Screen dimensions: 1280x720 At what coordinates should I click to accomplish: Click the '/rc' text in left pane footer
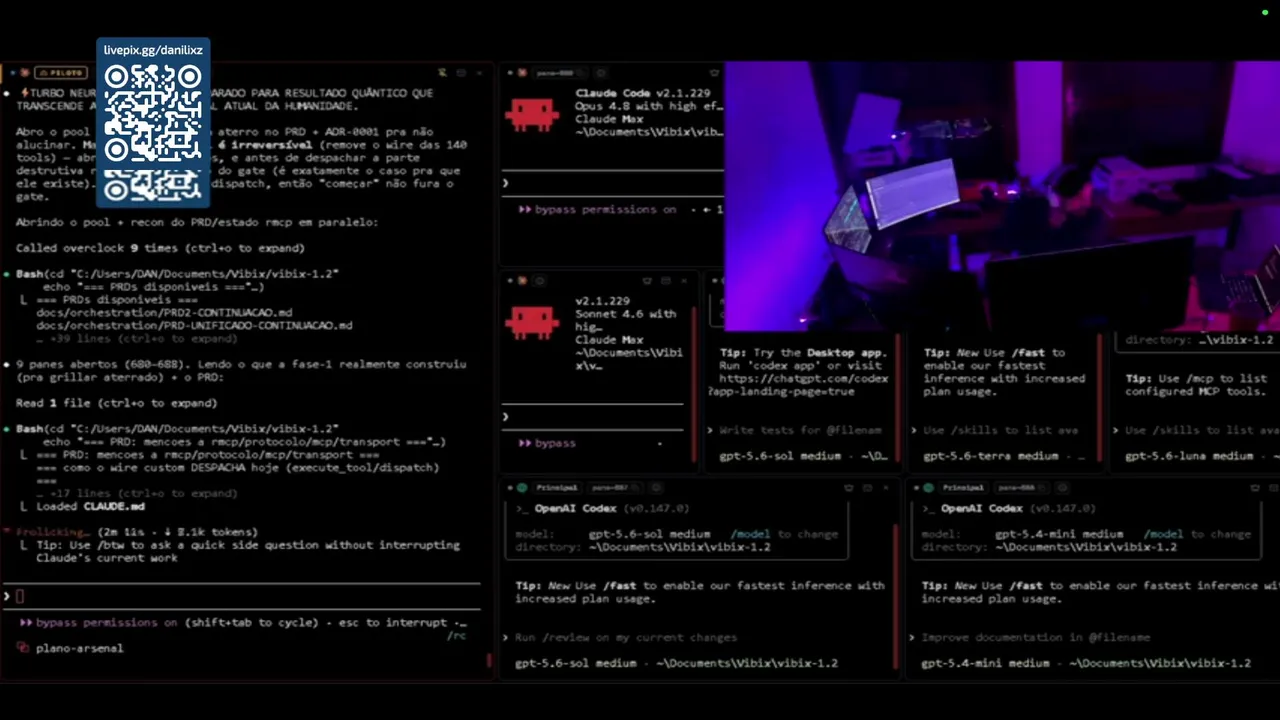pyautogui.click(x=456, y=635)
